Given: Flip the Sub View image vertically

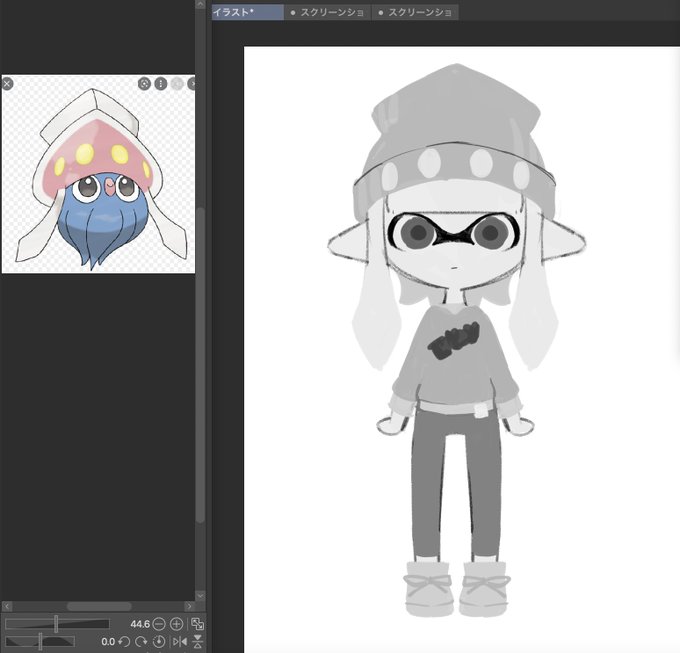Looking at the screenshot, I should tap(198, 641).
